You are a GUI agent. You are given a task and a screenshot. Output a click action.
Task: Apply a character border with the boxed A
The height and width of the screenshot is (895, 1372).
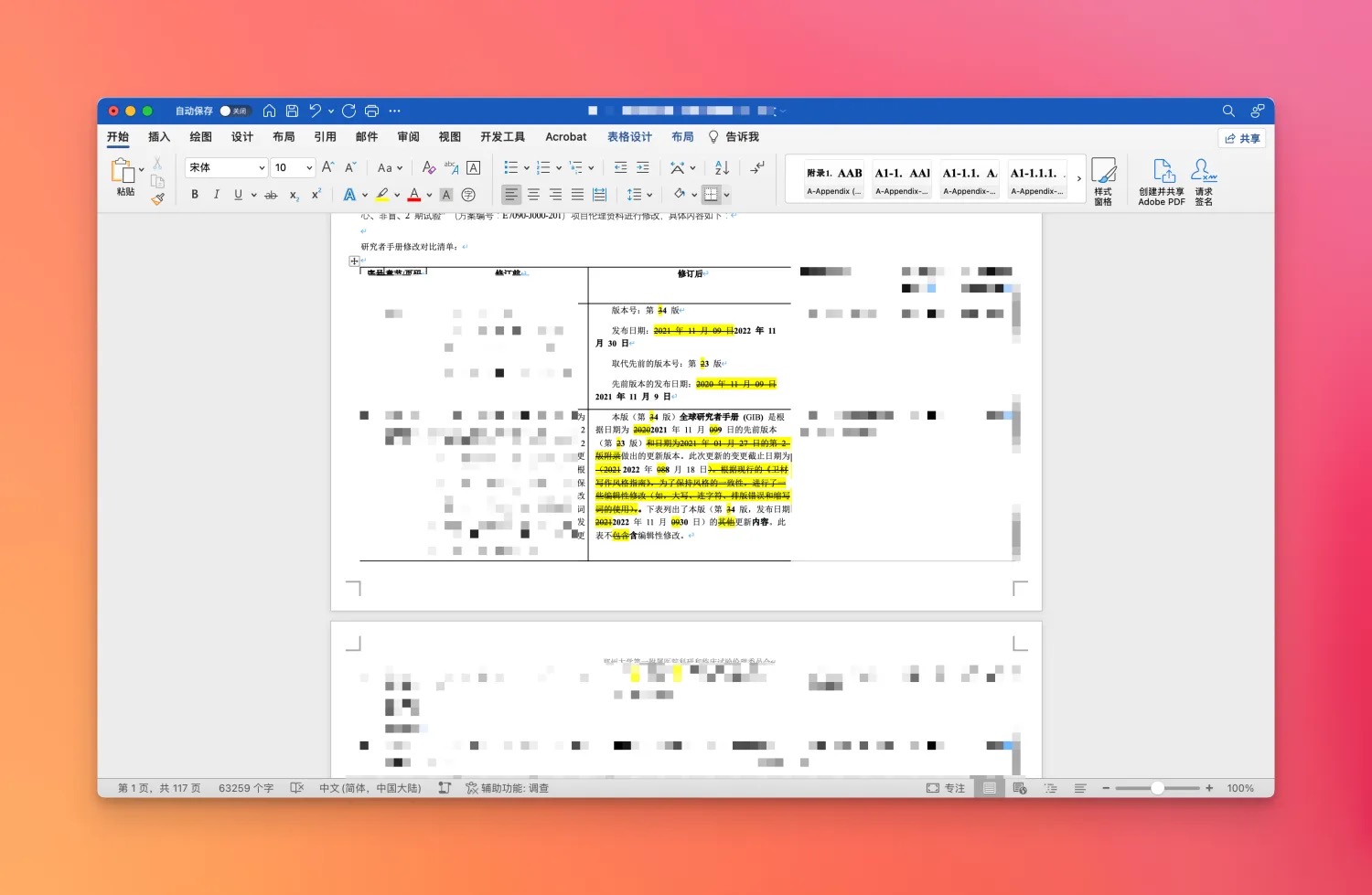[473, 167]
